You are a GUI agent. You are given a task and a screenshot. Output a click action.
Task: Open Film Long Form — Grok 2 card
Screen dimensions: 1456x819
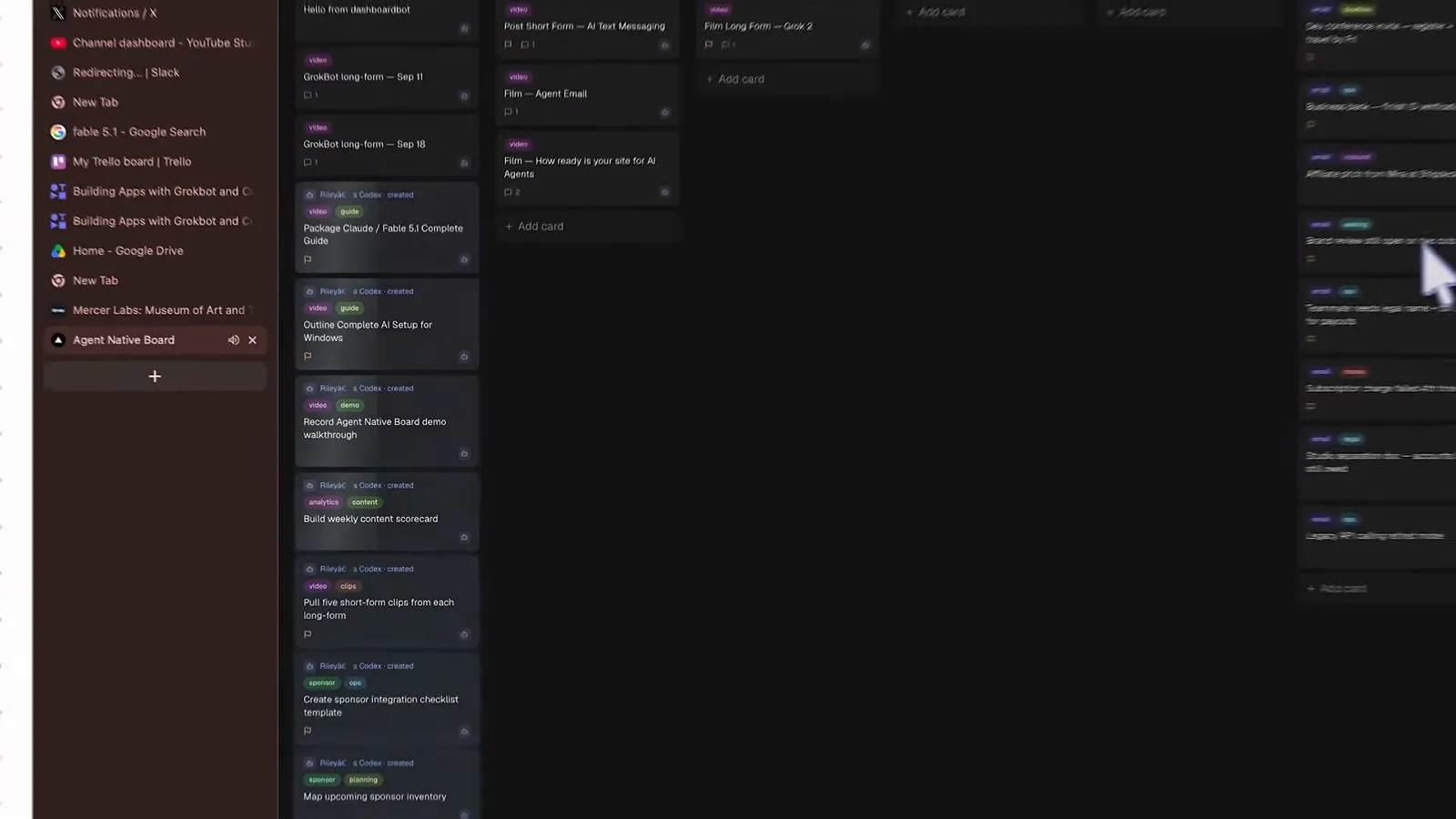click(x=787, y=27)
